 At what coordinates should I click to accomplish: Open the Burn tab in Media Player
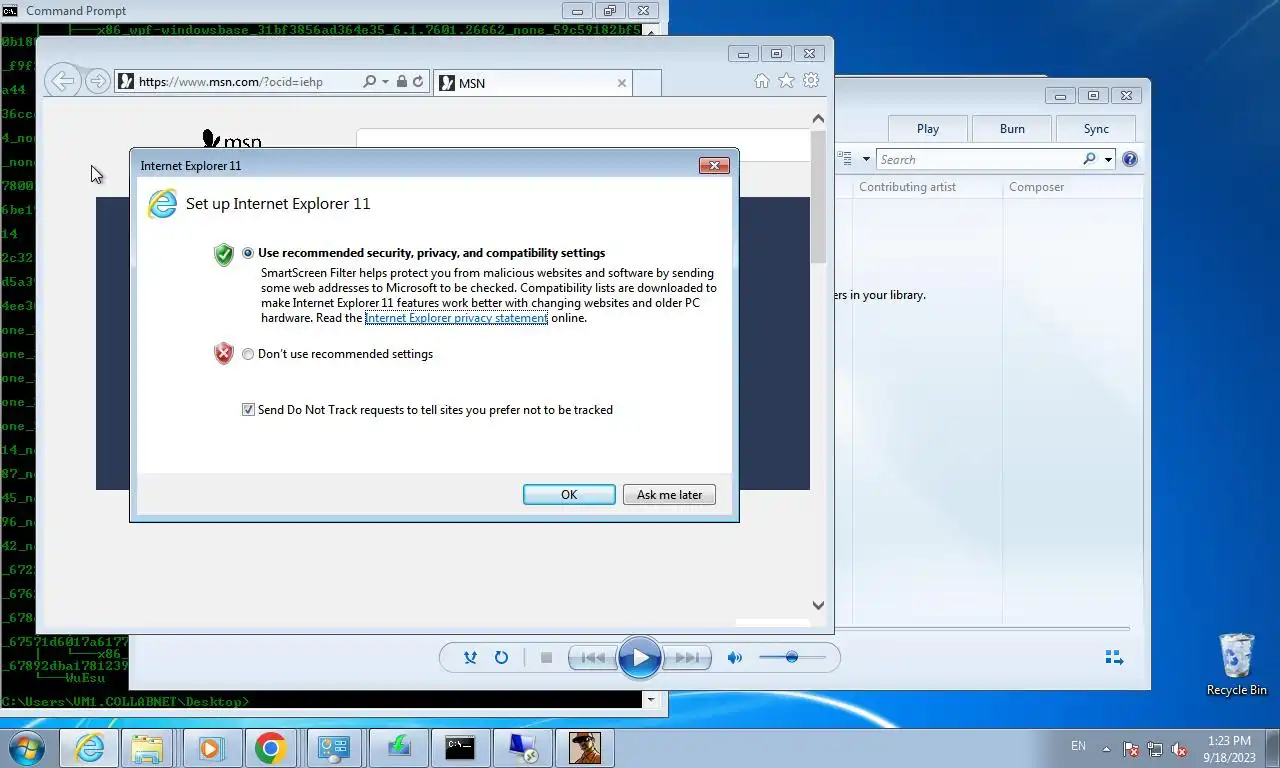pyautogui.click(x=1012, y=129)
